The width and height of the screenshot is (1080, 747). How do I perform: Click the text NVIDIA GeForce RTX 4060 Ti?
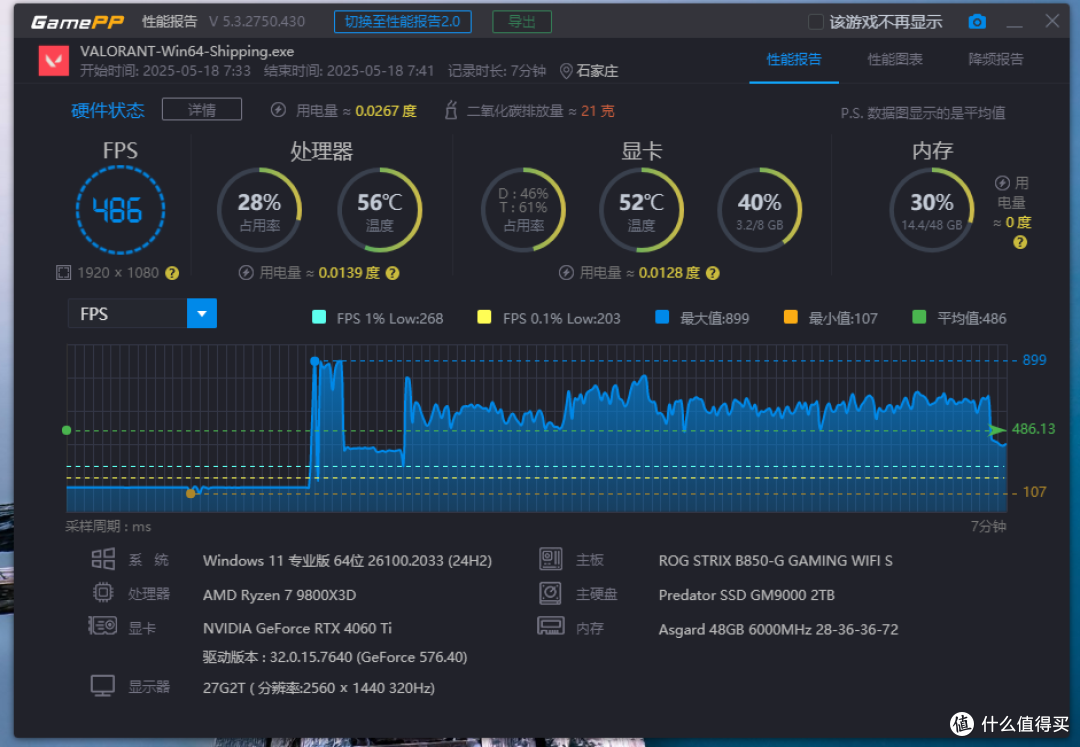tap(298, 629)
